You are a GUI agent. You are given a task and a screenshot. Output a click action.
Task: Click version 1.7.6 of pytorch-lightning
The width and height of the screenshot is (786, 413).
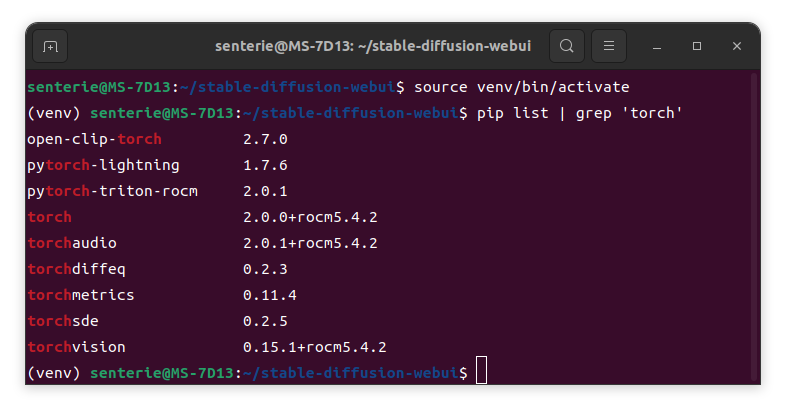tap(265, 165)
